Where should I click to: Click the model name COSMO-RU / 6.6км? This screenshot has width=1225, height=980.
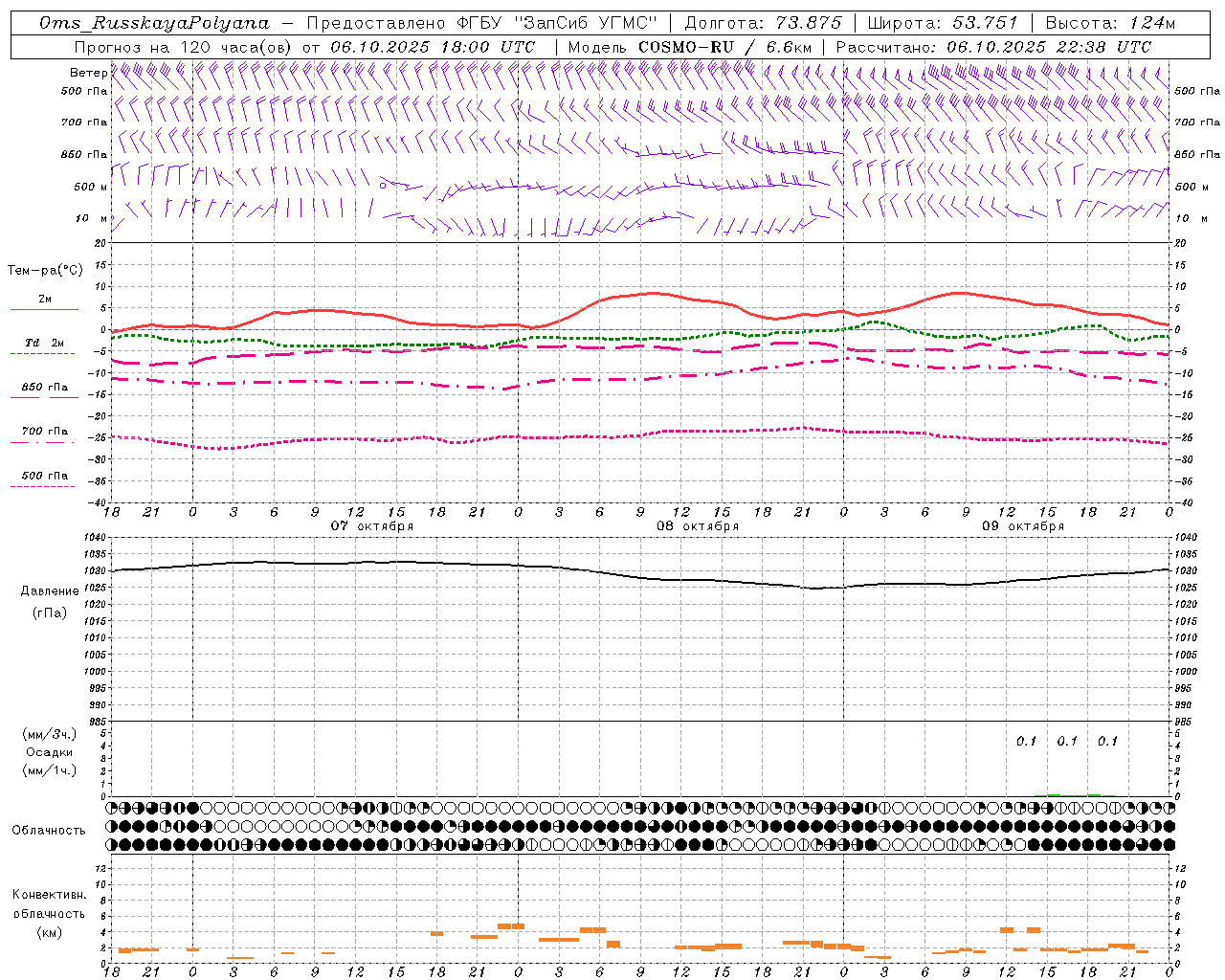click(x=724, y=46)
